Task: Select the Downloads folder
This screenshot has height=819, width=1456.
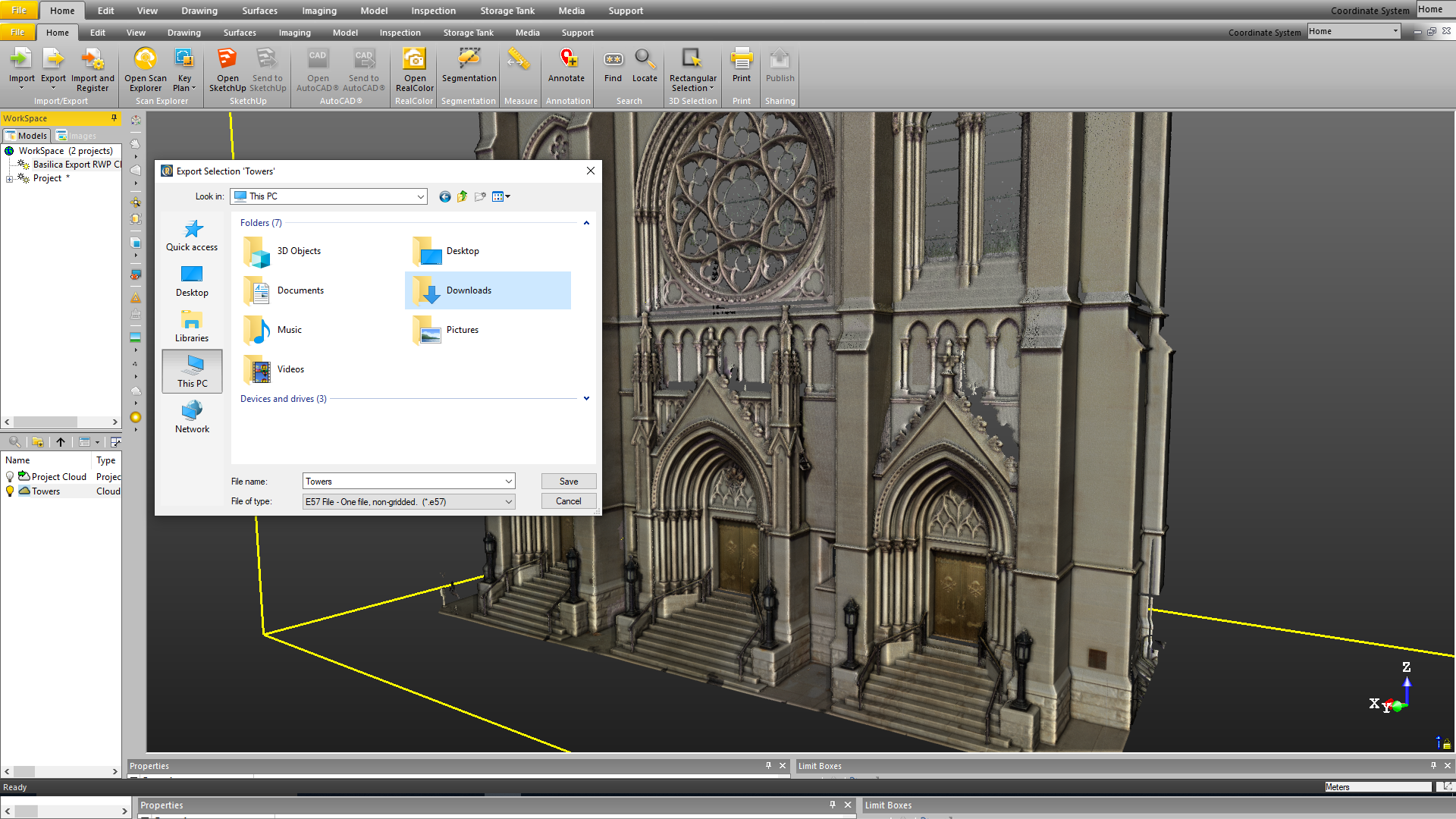Action: point(488,290)
